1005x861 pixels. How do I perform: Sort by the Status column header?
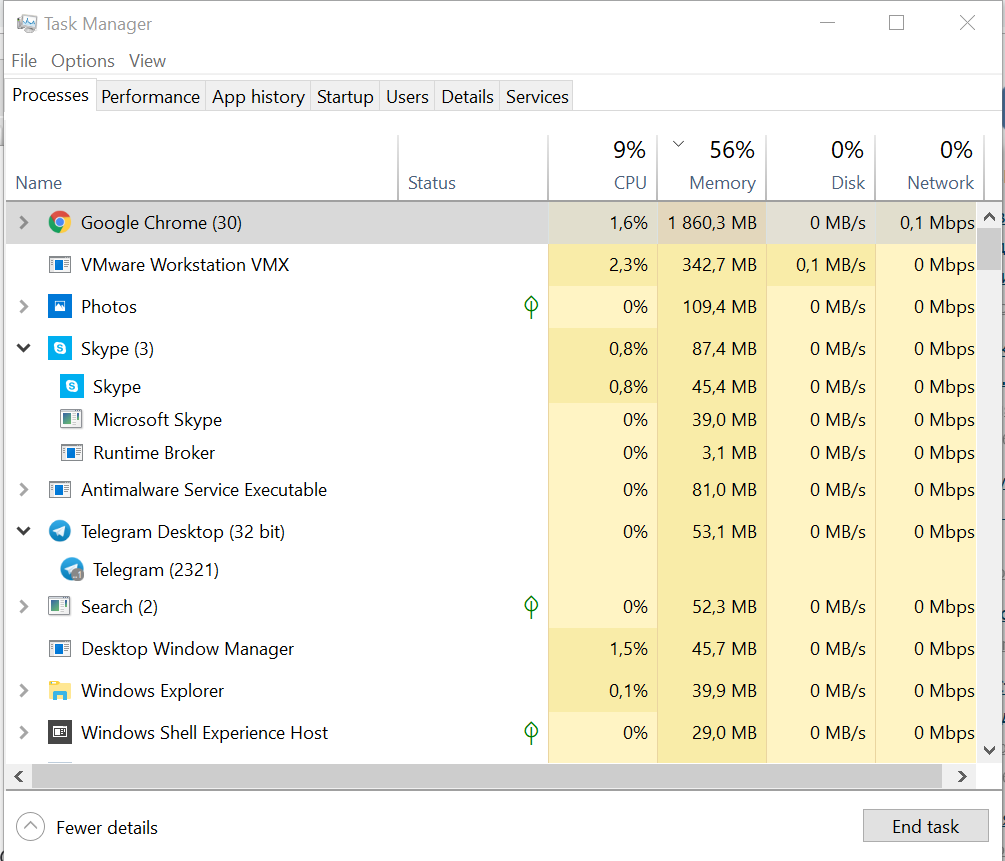coord(473,168)
